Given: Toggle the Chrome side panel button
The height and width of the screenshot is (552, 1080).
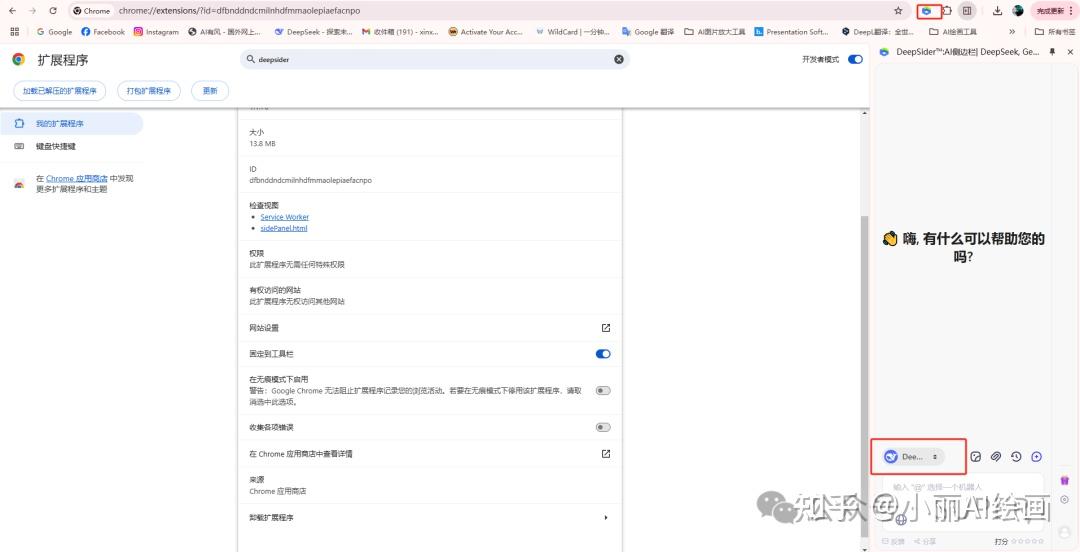Looking at the screenshot, I should (x=967, y=11).
